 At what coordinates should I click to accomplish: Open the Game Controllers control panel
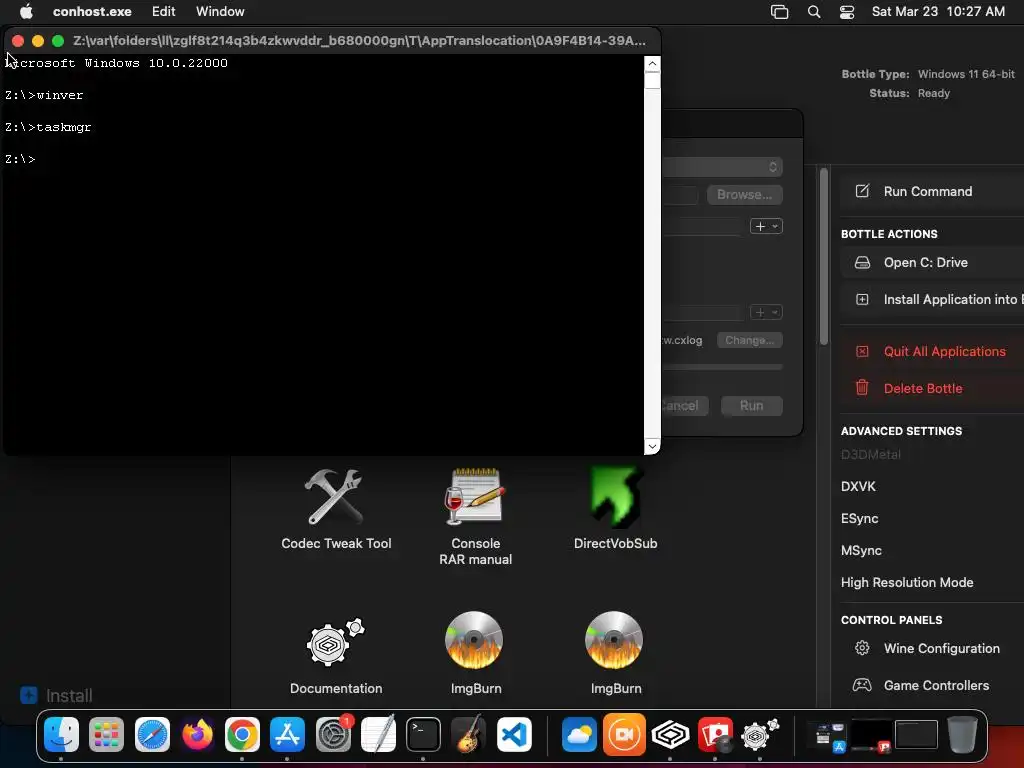point(932,686)
